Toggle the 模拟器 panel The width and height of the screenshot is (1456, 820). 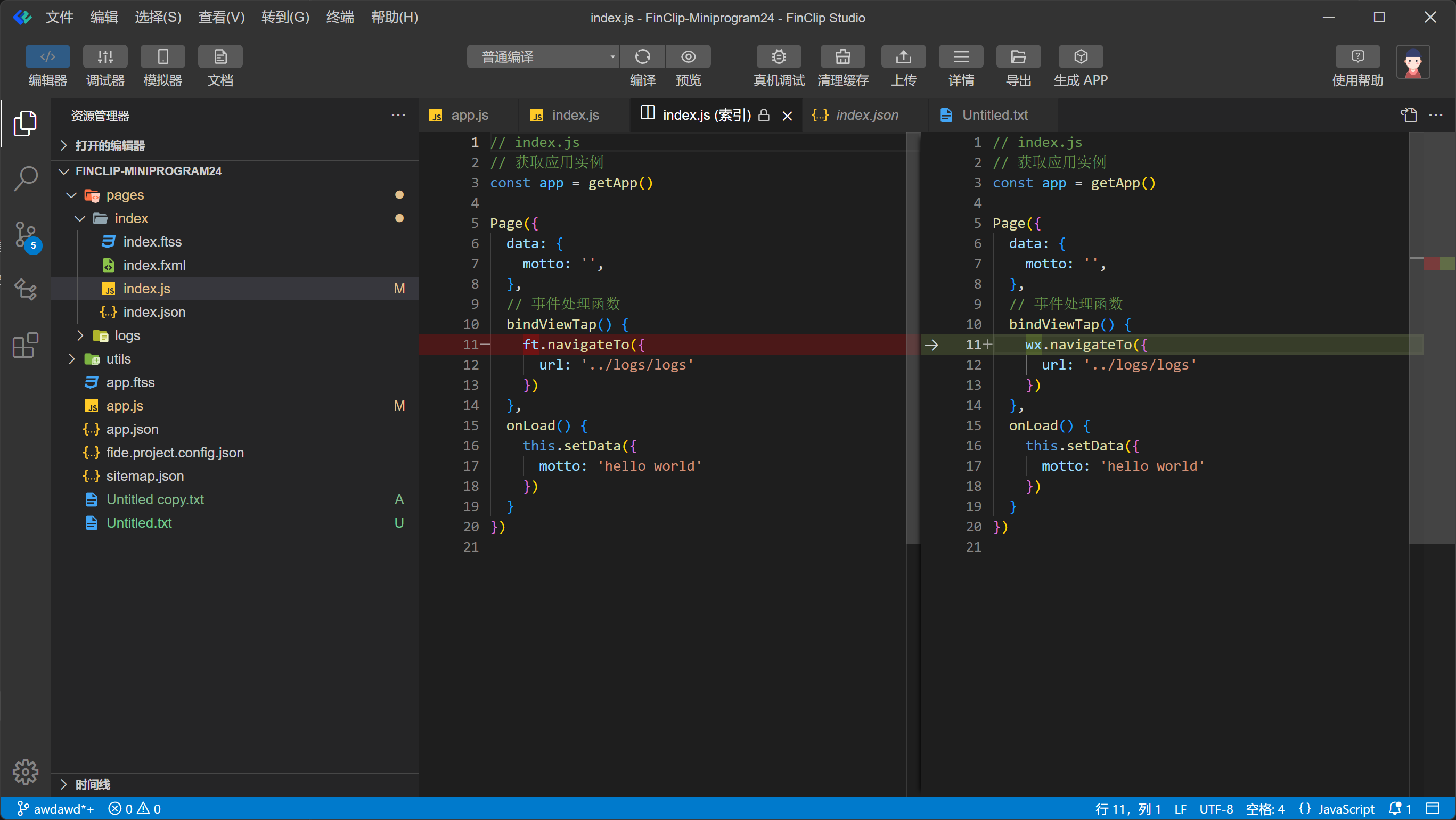coord(163,56)
